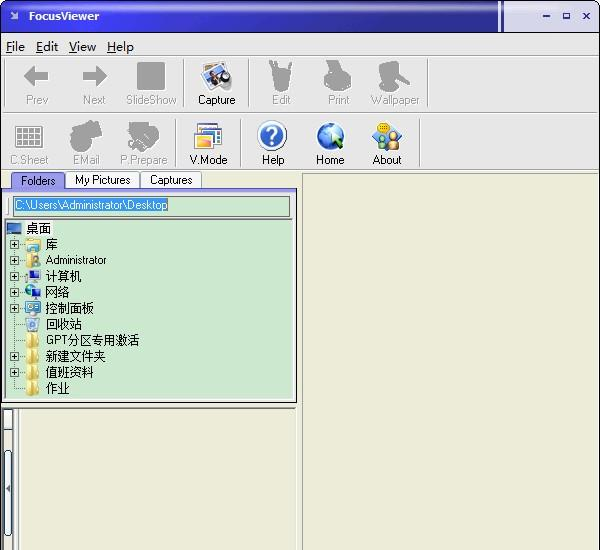Screen dimensions: 600x550
Task: Select the 网络 tree label
Action: pyautogui.click(x=57, y=292)
